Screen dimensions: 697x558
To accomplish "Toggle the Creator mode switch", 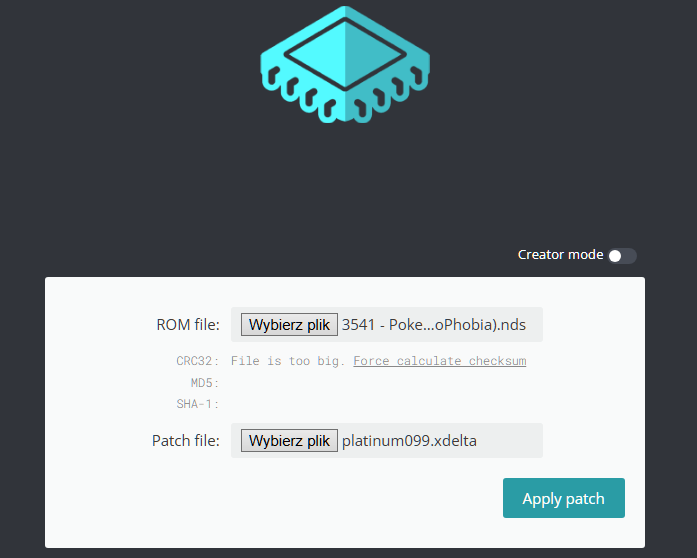I will pyautogui.click(x=621, y=256).
